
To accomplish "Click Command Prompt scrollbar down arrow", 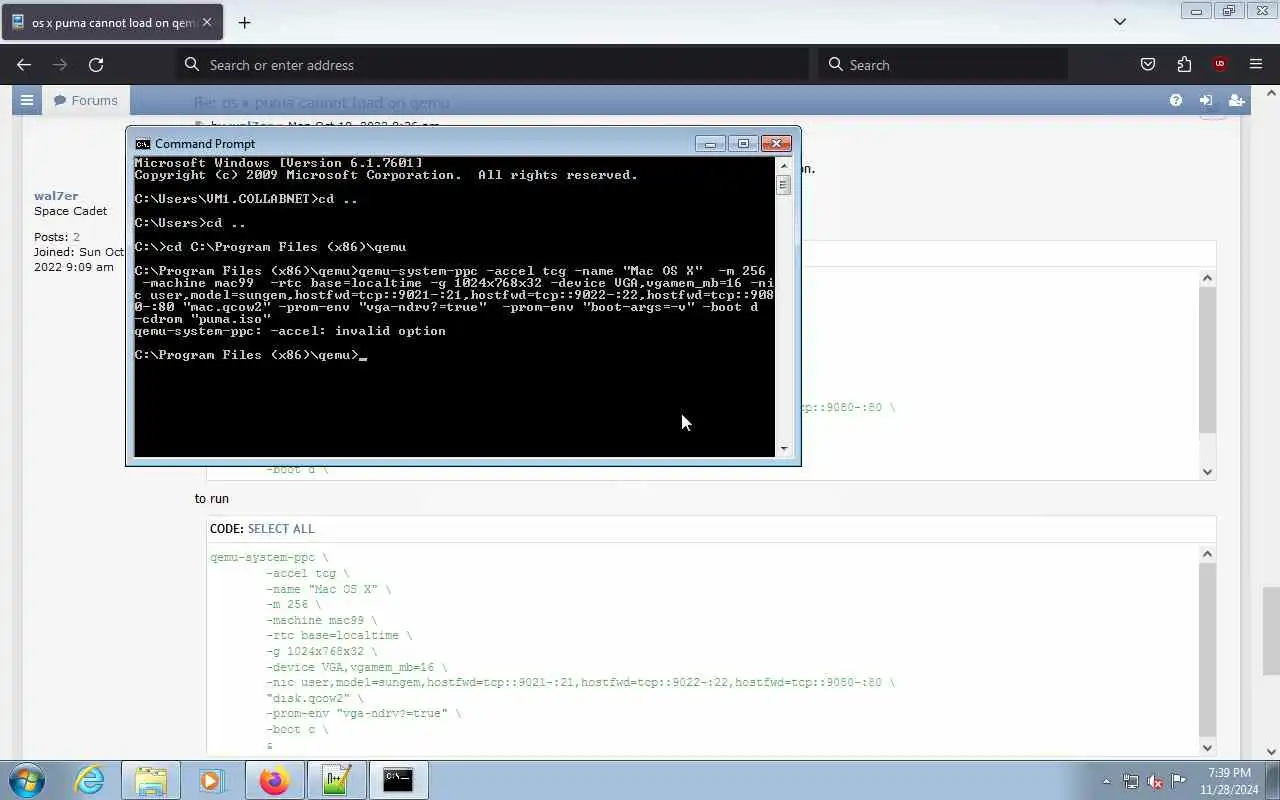I will [x=784, y=449].
